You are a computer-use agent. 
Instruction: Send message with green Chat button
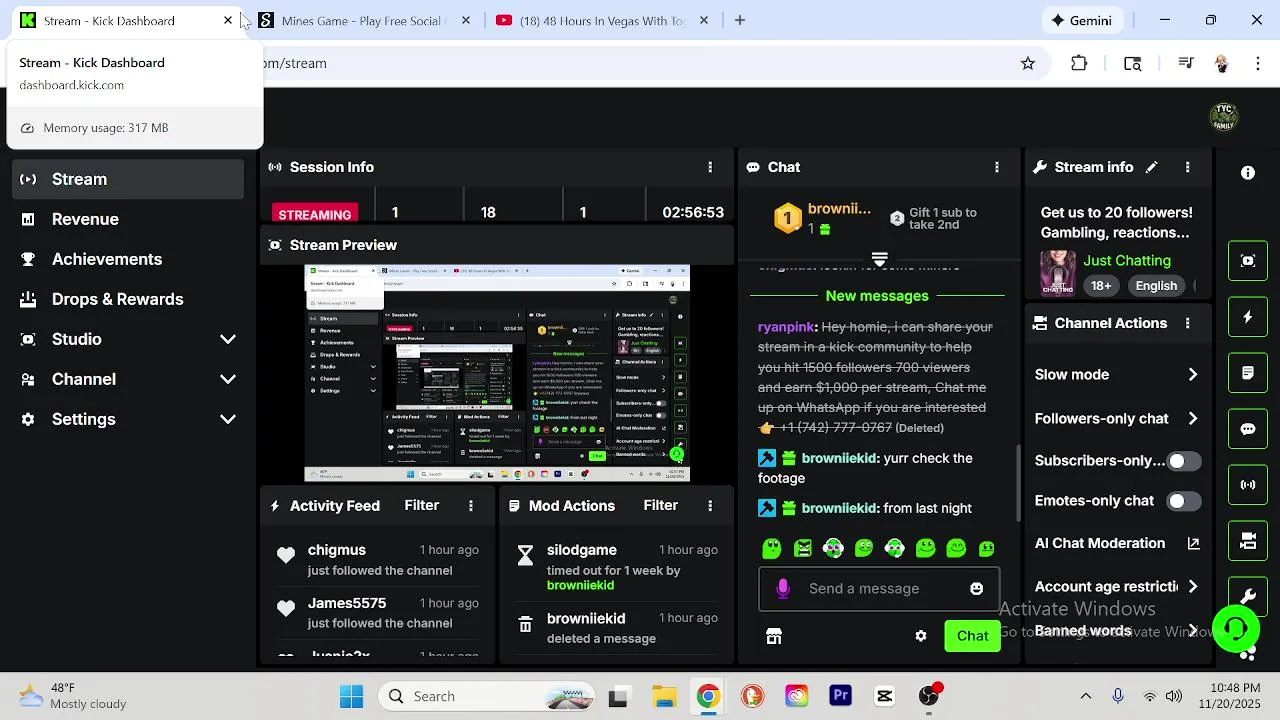[x=972, y=636]
